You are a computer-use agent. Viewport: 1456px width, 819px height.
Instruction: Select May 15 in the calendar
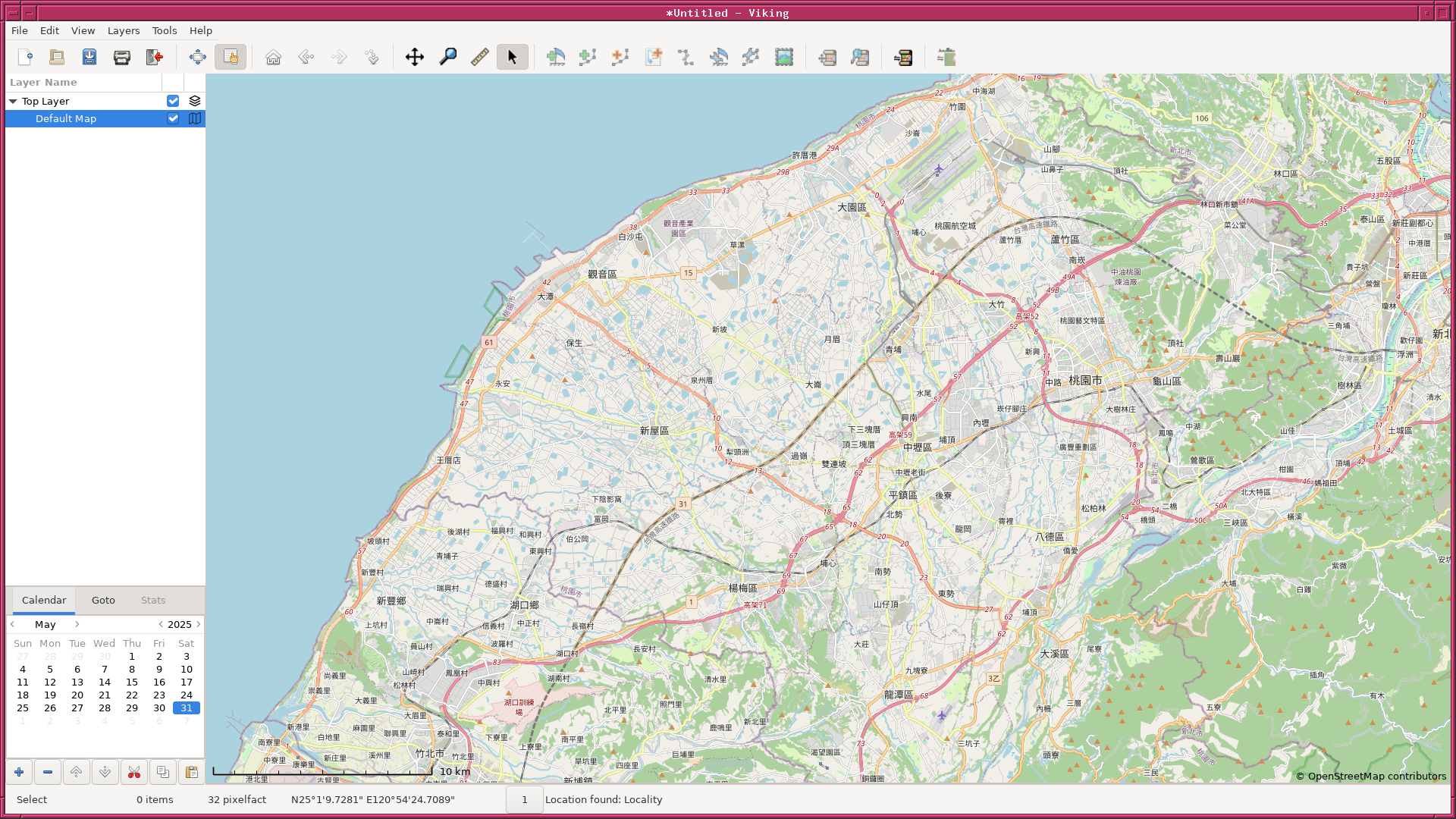132,682
